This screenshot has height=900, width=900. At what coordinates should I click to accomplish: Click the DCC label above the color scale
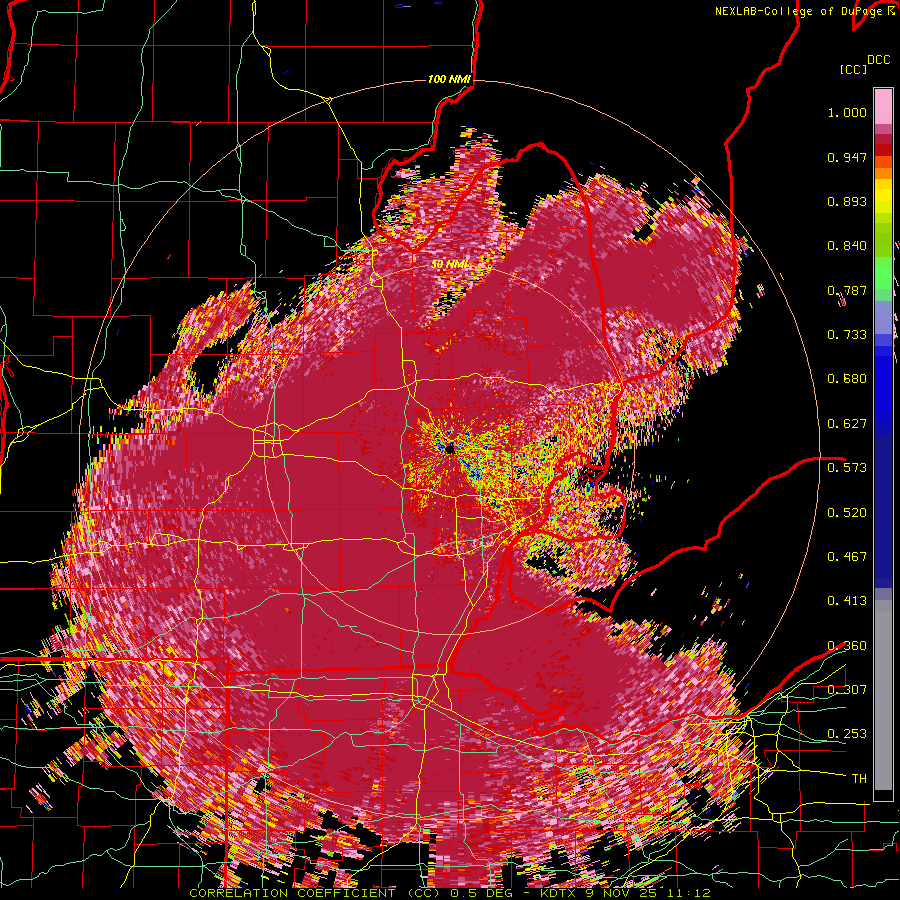(878, 60)
